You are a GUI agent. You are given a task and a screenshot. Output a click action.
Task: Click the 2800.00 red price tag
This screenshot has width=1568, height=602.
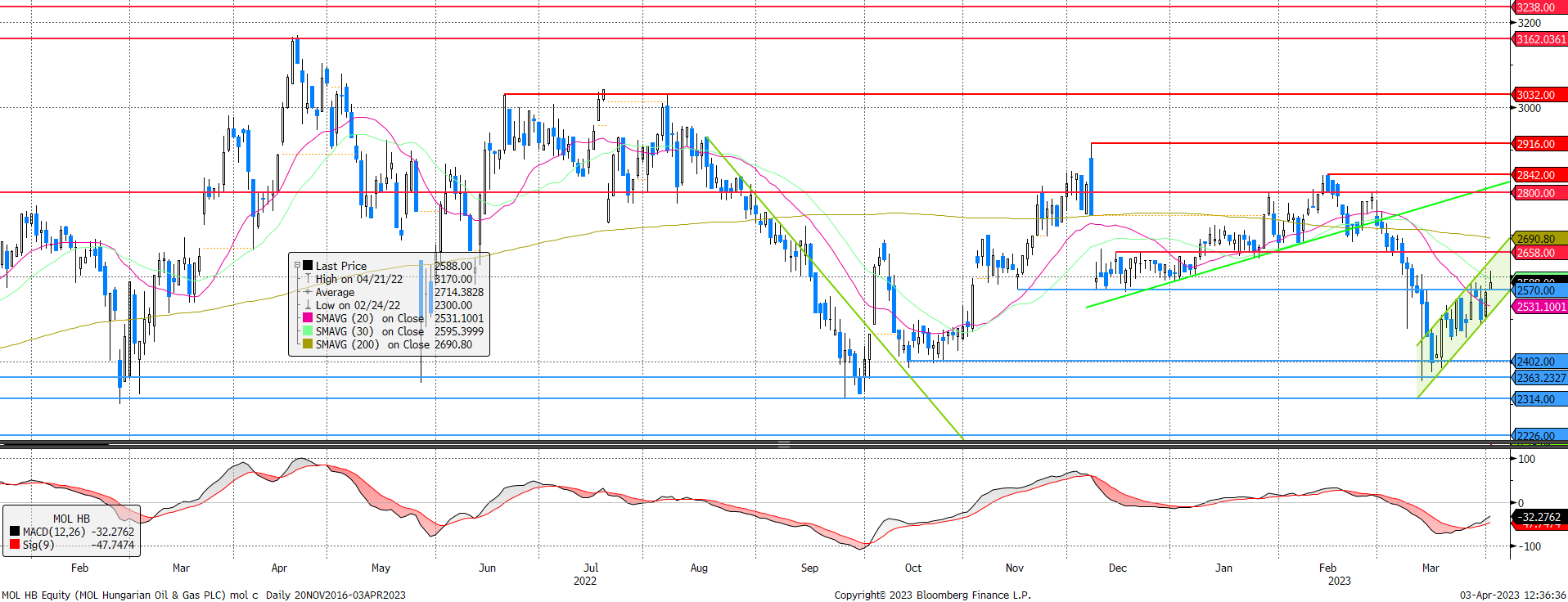[x=1539, y=193]
